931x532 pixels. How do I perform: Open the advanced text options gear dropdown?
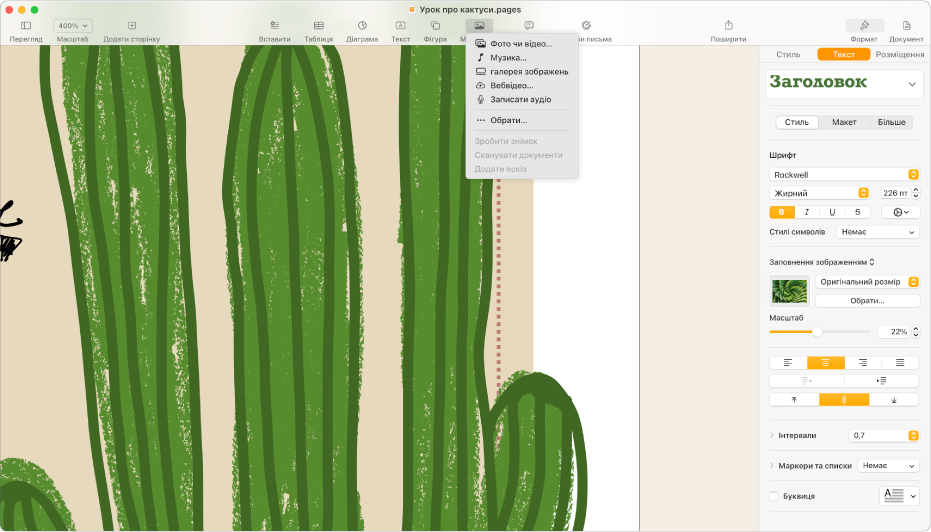(901, 212)
